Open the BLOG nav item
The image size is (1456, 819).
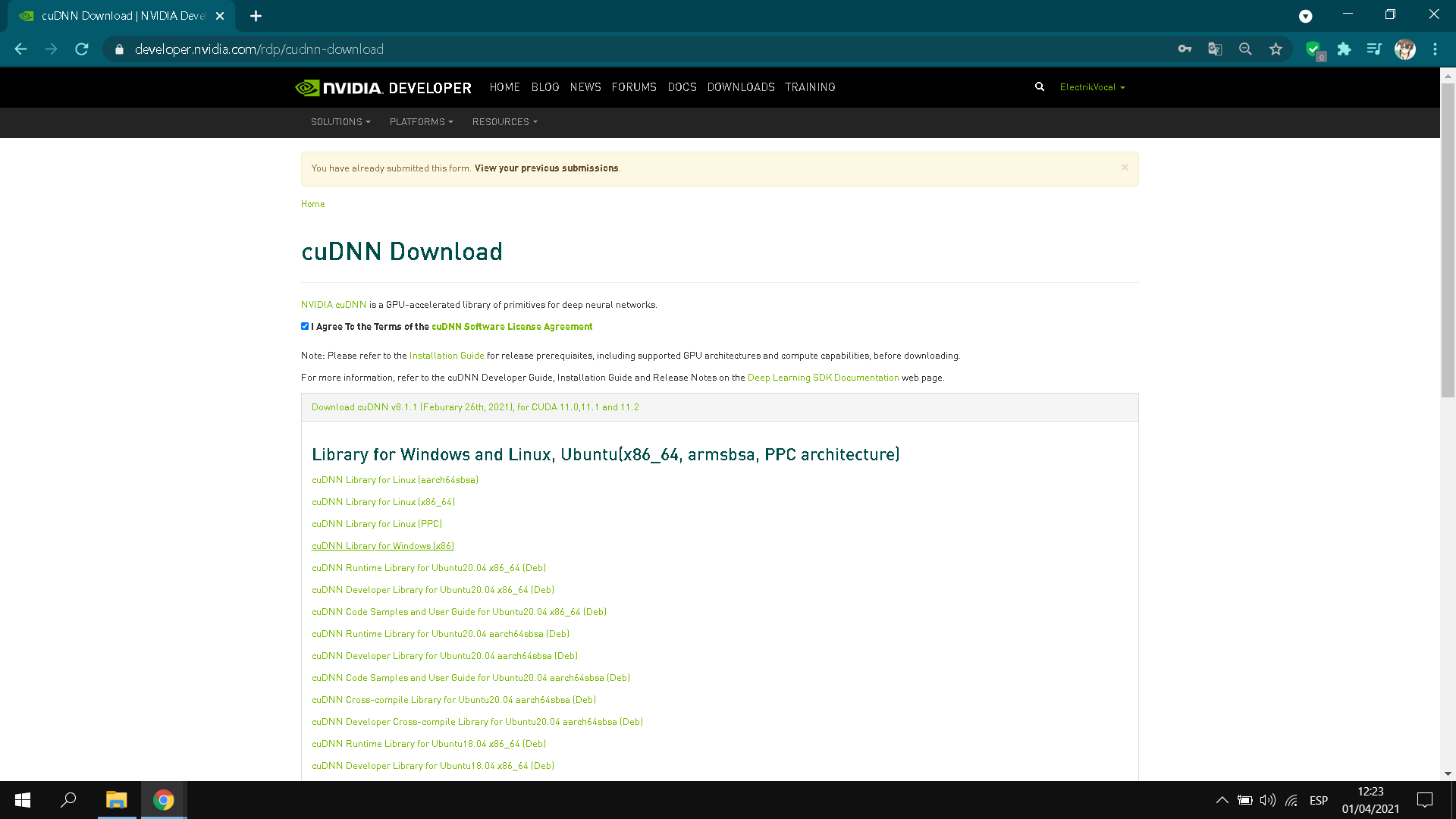click(x=545, y=87)
